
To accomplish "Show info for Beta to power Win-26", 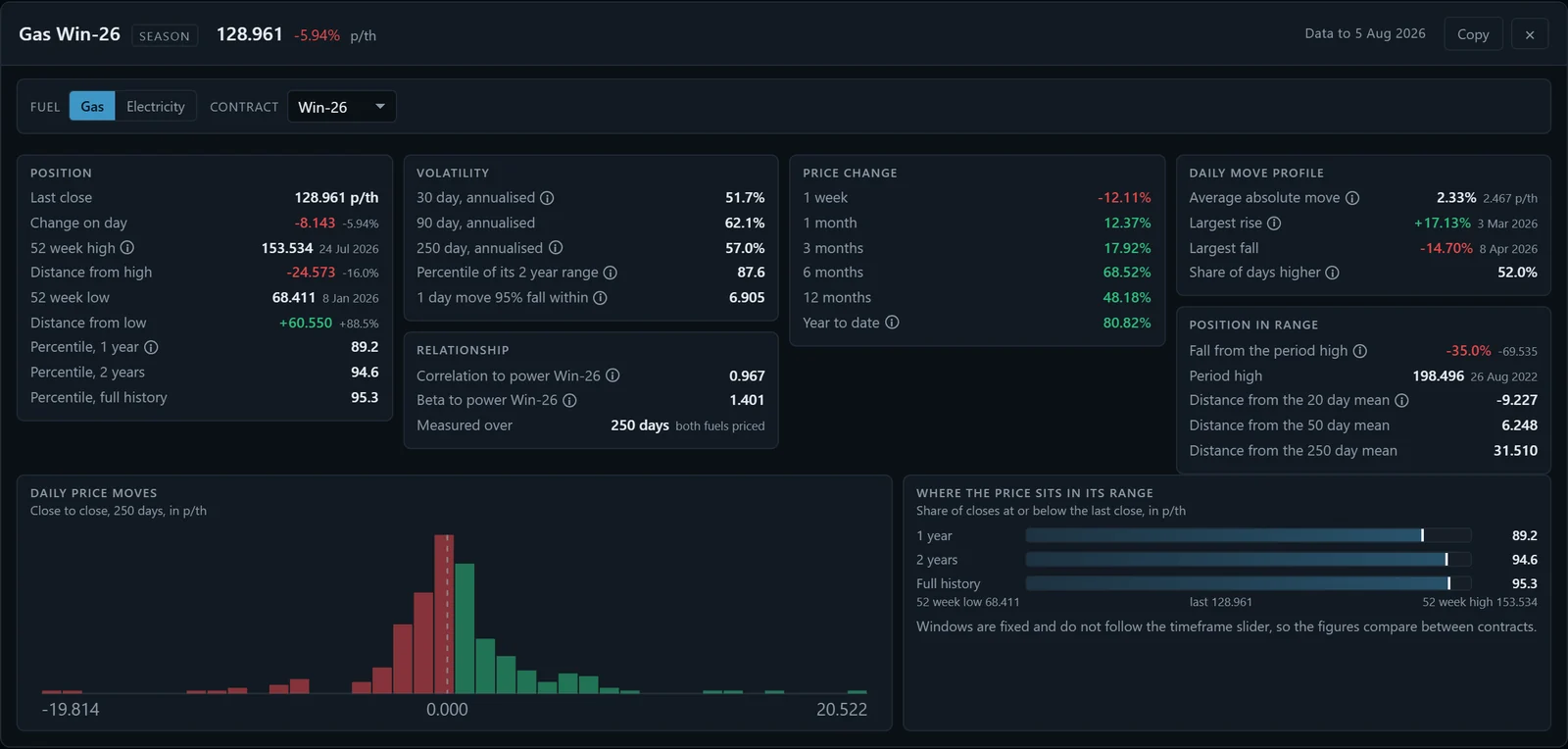I will tap(569, 400).
